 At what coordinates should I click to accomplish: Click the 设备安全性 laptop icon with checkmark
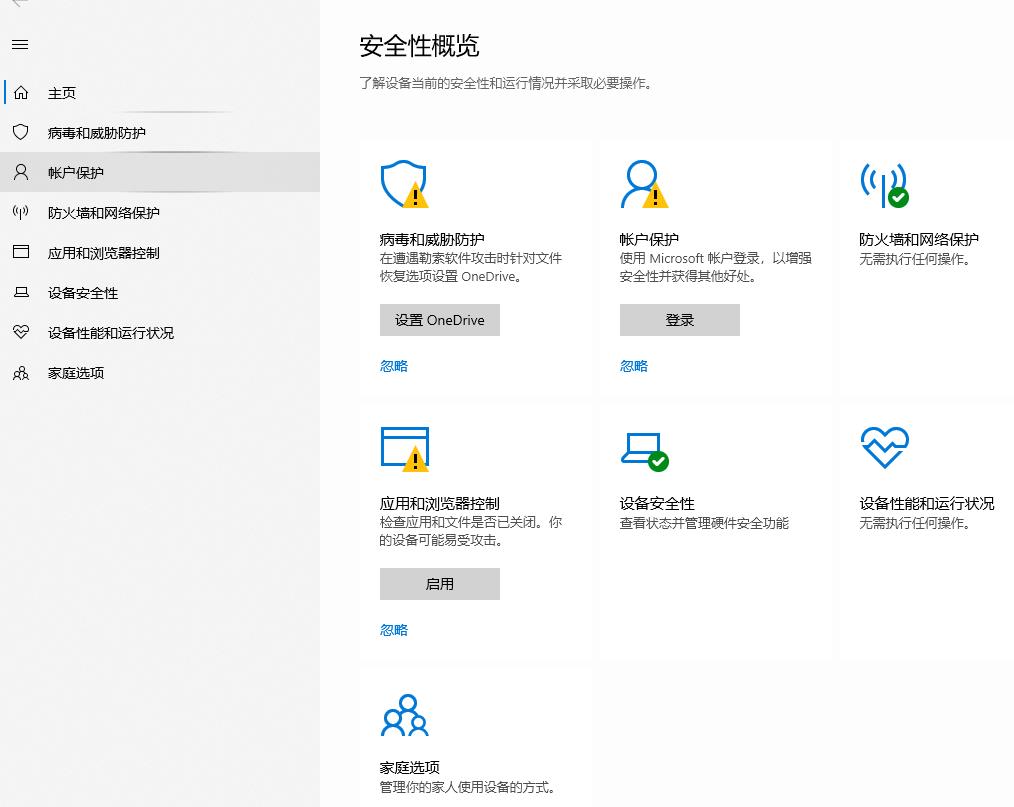[644, 449]
